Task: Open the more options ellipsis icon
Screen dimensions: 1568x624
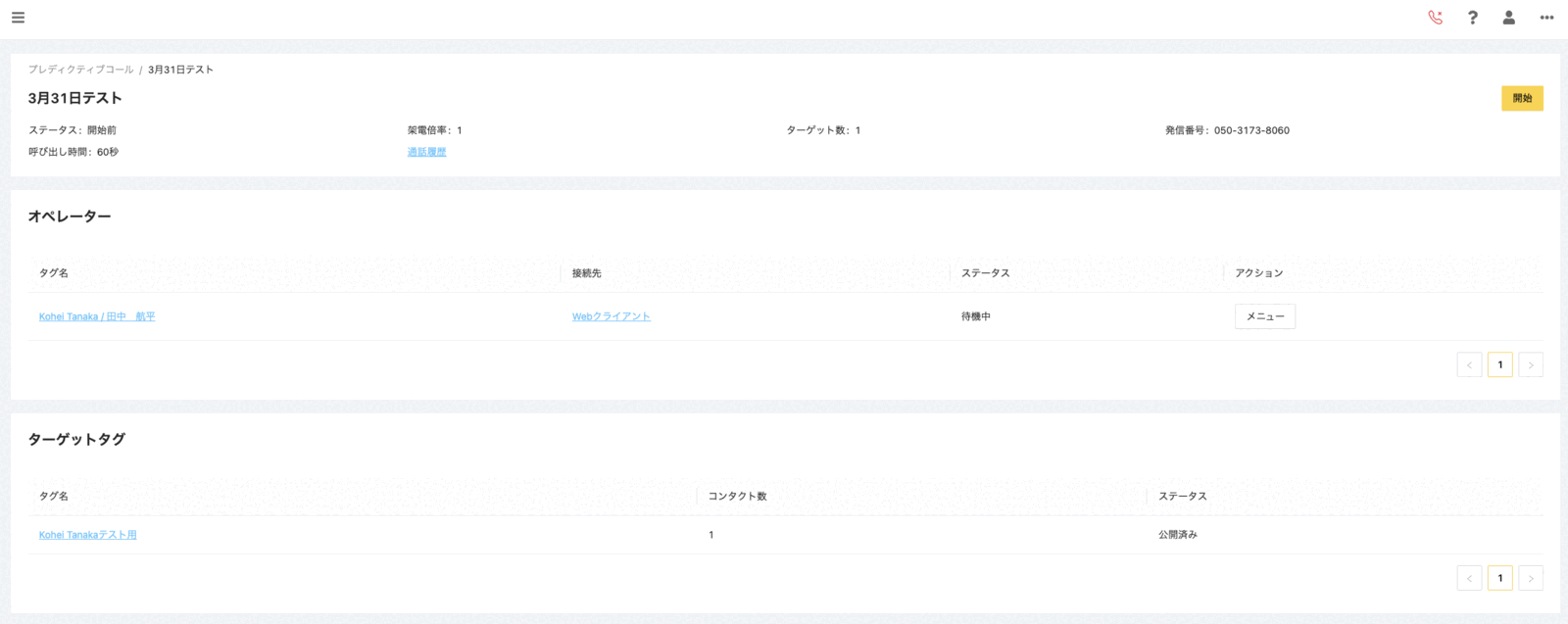Action: pyautogui.click(x=1546, y=18)
